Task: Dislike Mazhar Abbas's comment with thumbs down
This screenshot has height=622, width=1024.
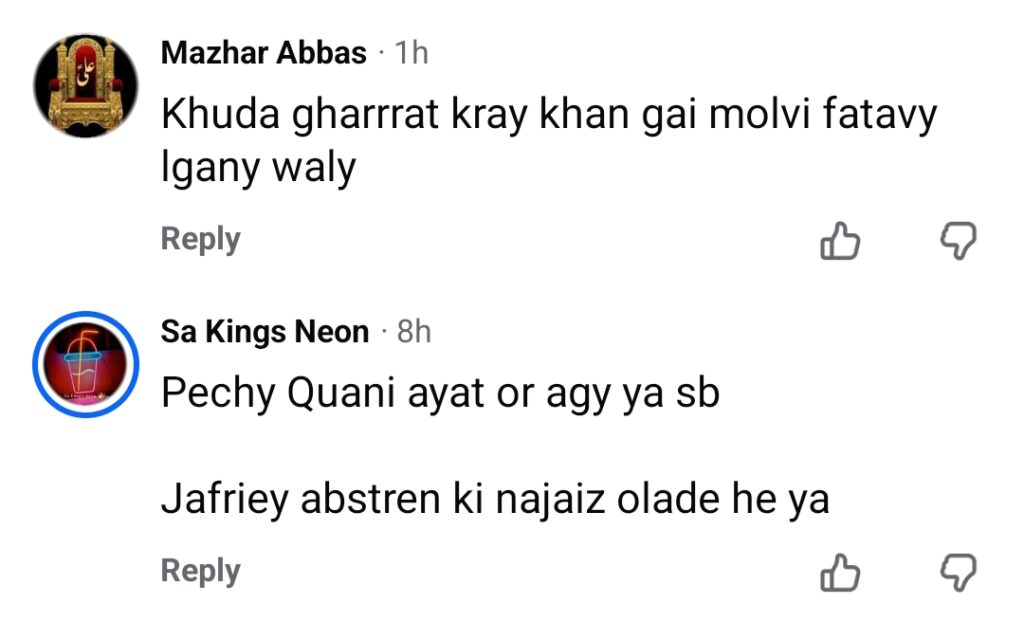Action: coord(958,241)
